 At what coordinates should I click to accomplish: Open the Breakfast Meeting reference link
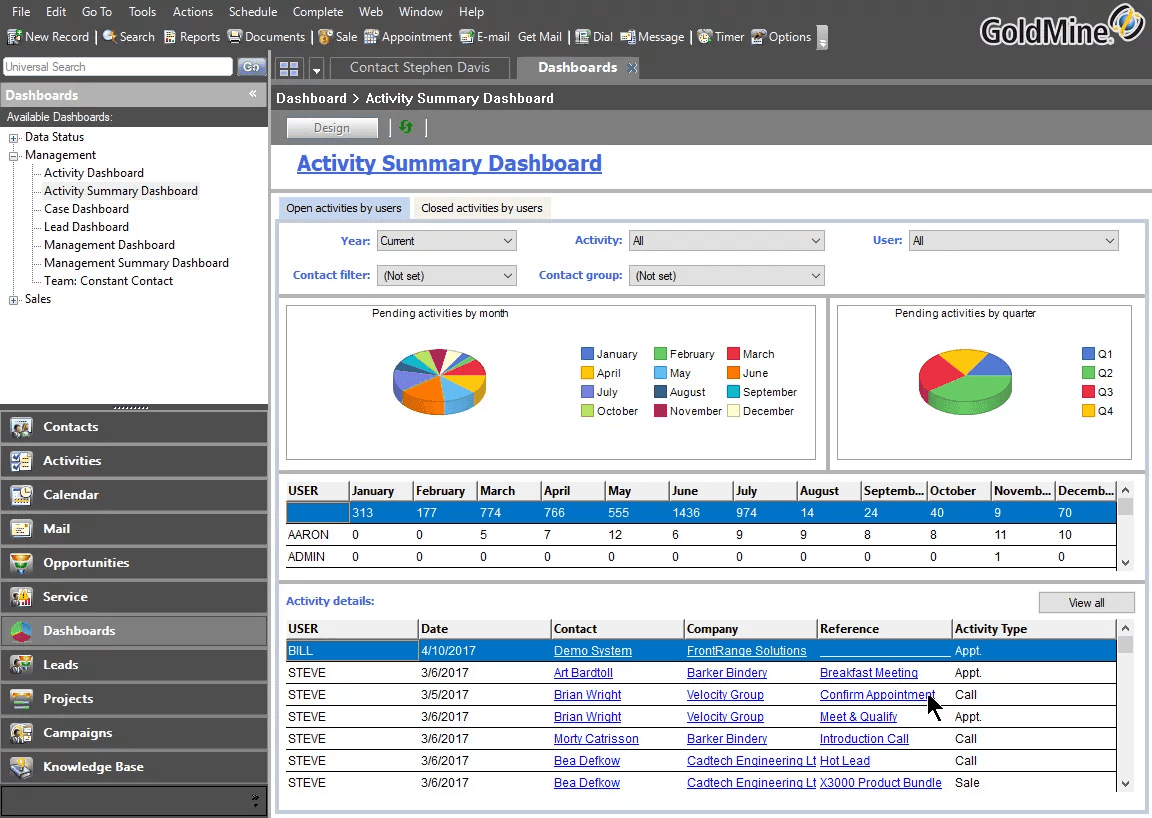click(x=868, y=673)
